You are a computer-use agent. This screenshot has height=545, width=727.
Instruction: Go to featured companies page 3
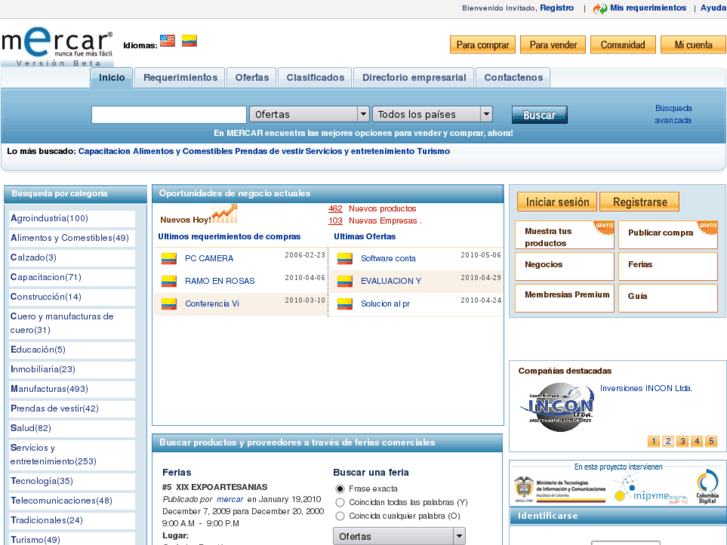[x=682, y=441]
